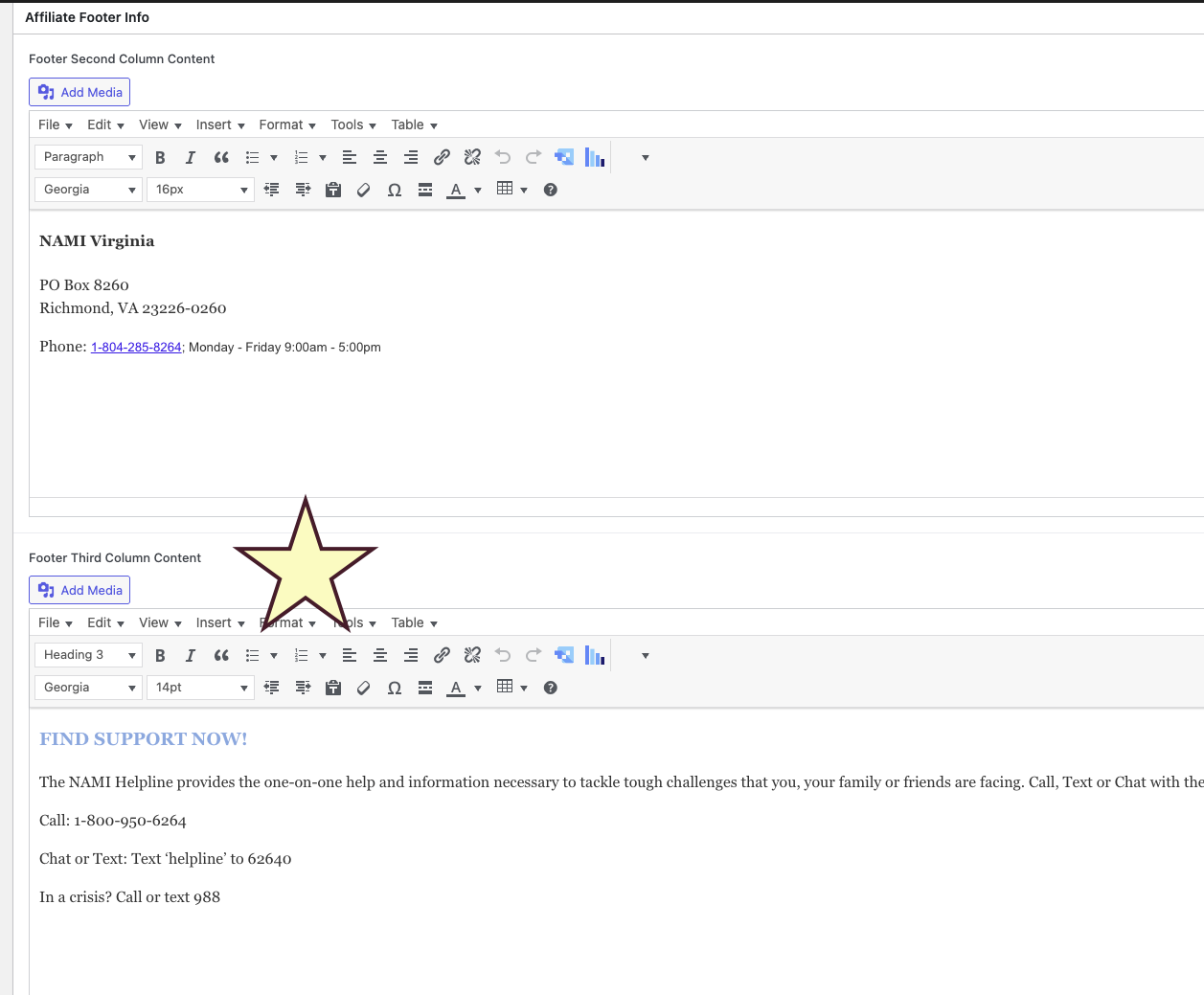Click Italic in Second Column editor

pyautogui.click(x=191, y=157)
